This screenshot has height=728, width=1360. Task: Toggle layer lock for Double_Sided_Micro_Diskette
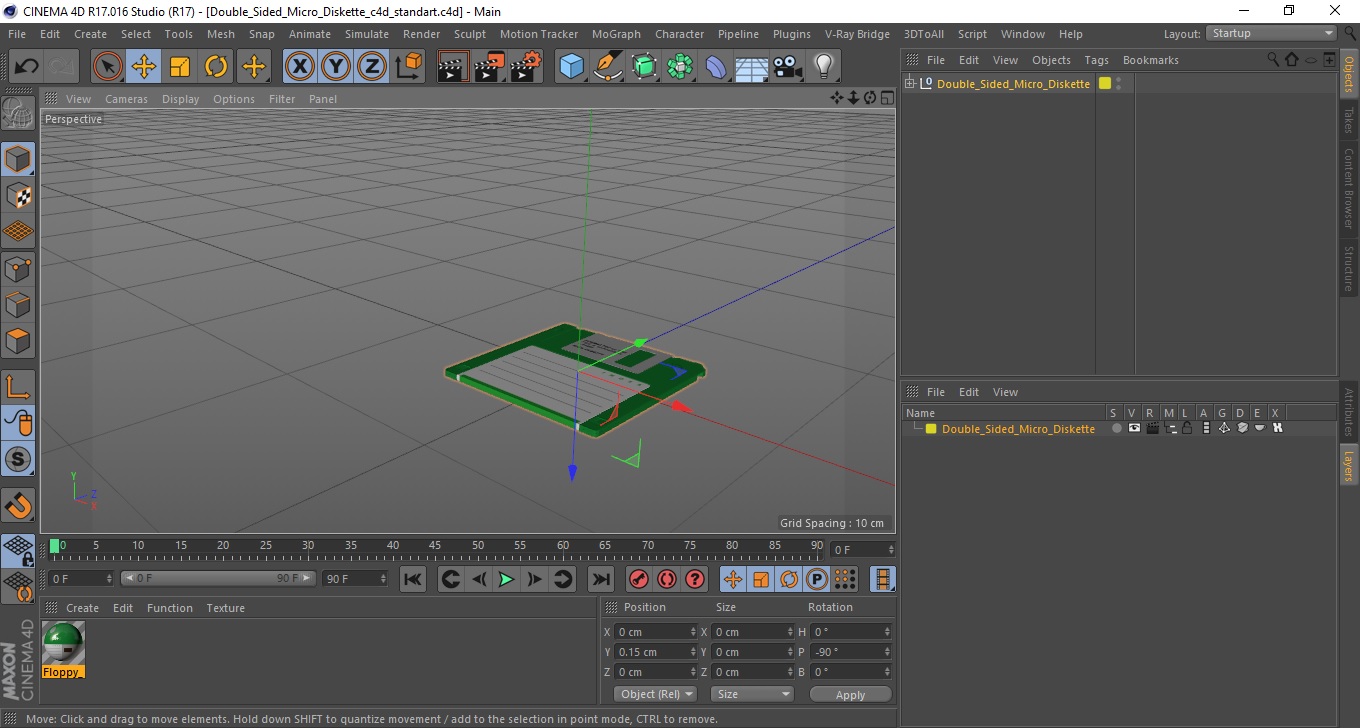(x=1187, y=428)
